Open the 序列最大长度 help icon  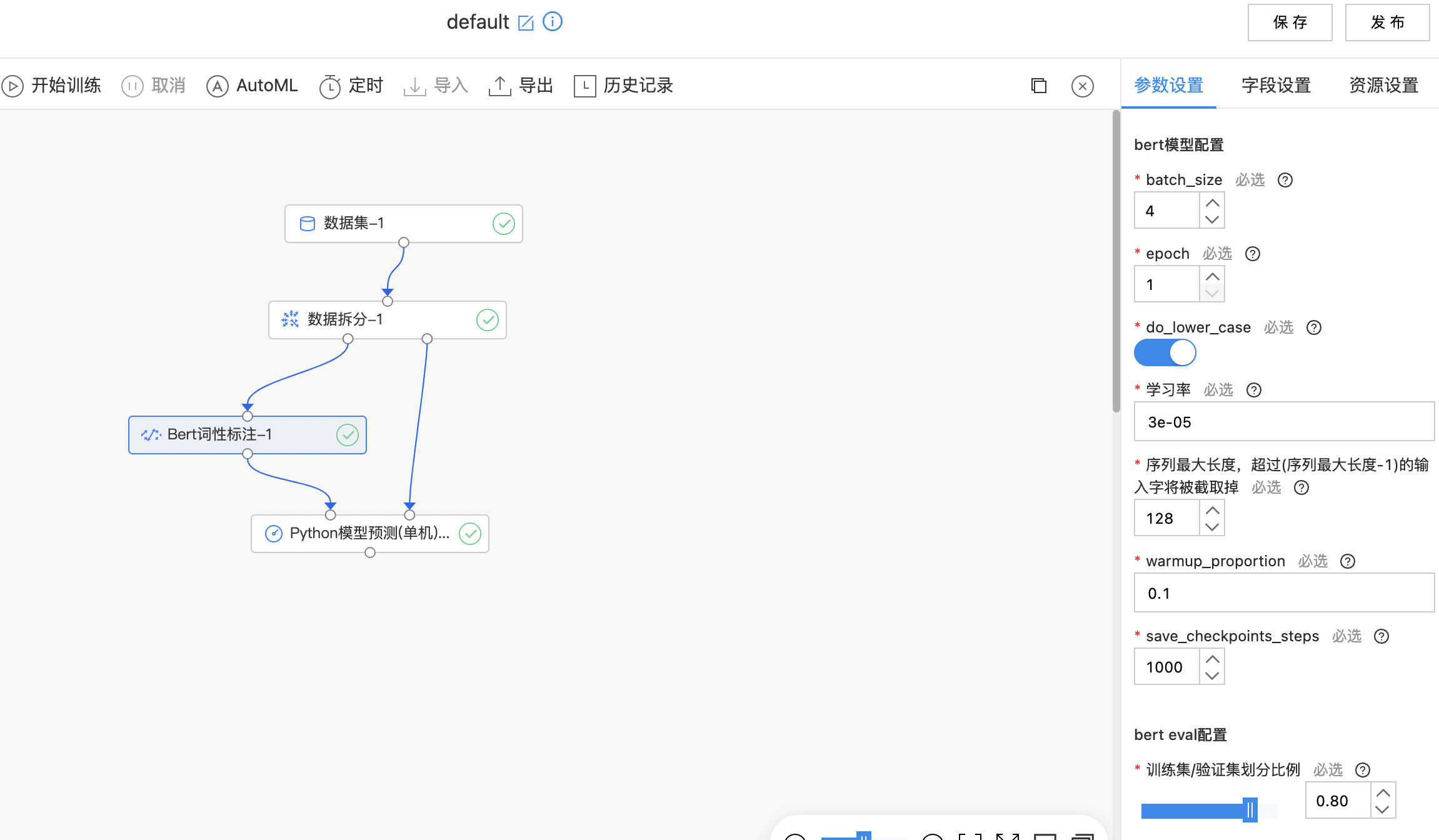(x=1301, y=487)
